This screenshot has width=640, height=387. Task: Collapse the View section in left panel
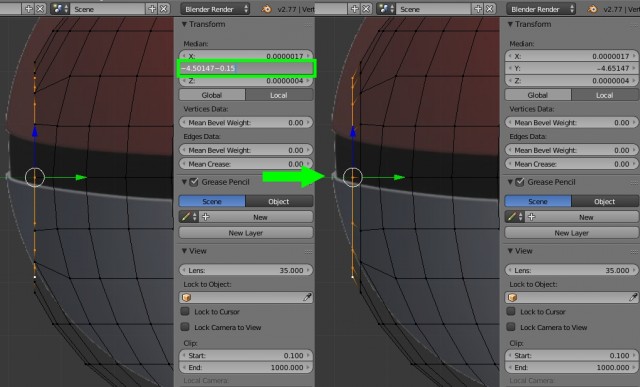(x=184, y=251)
